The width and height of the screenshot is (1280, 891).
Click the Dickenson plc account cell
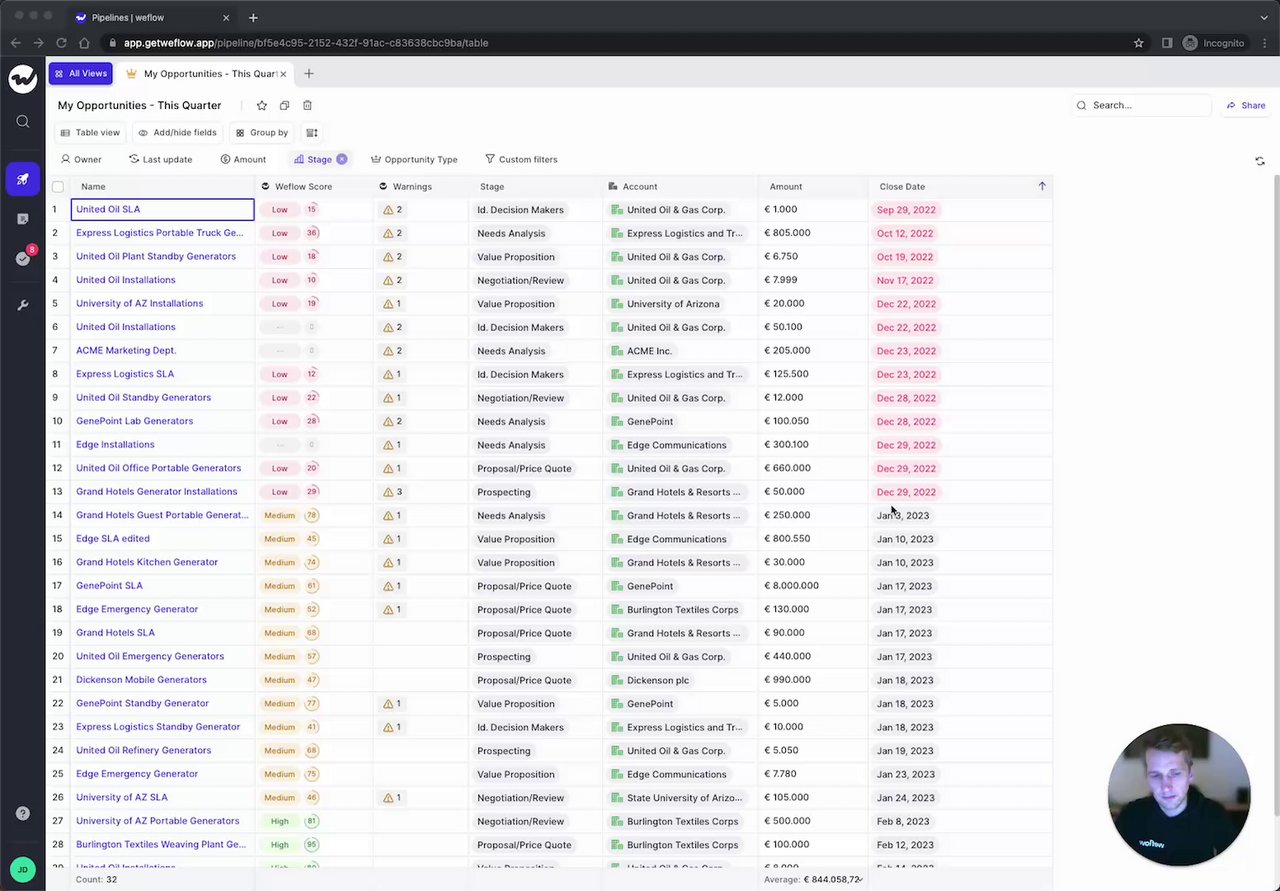(x=658, y=680)
